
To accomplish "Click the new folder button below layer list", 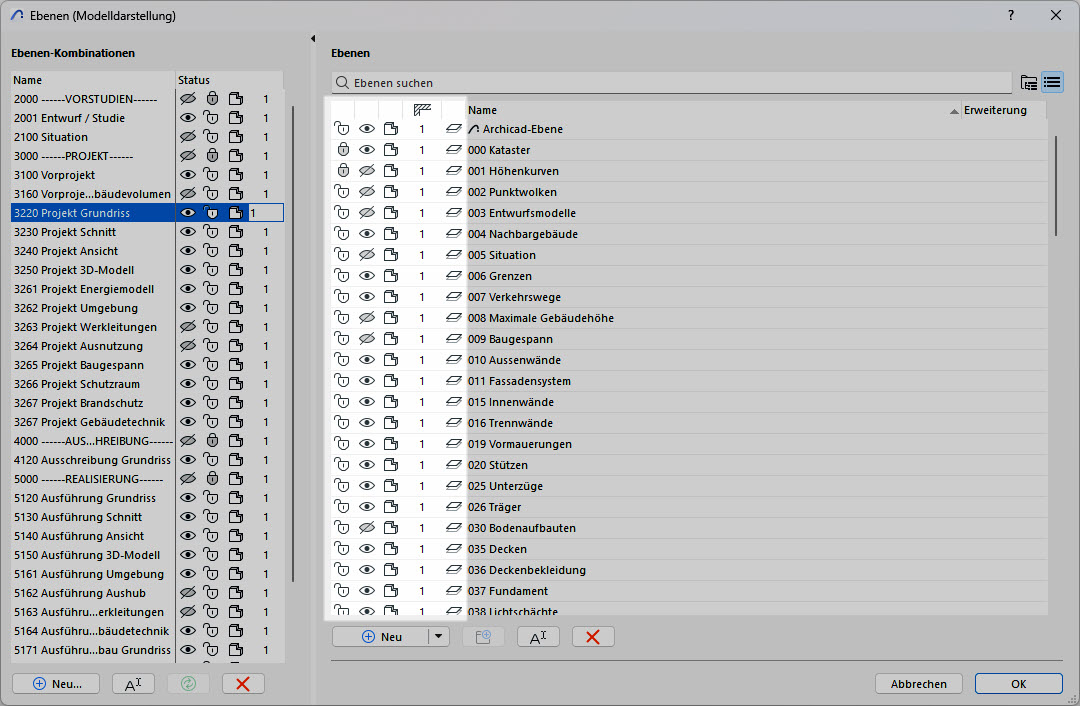I will click(484, 637).
